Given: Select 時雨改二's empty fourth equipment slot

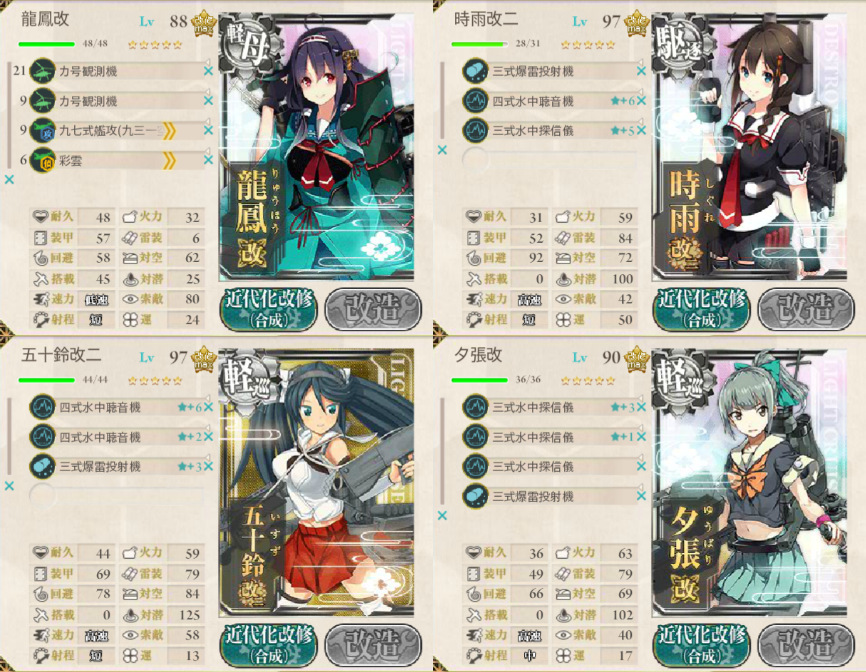Looking at the screenshot, I should pyautogui.click(x=550, y=161).
